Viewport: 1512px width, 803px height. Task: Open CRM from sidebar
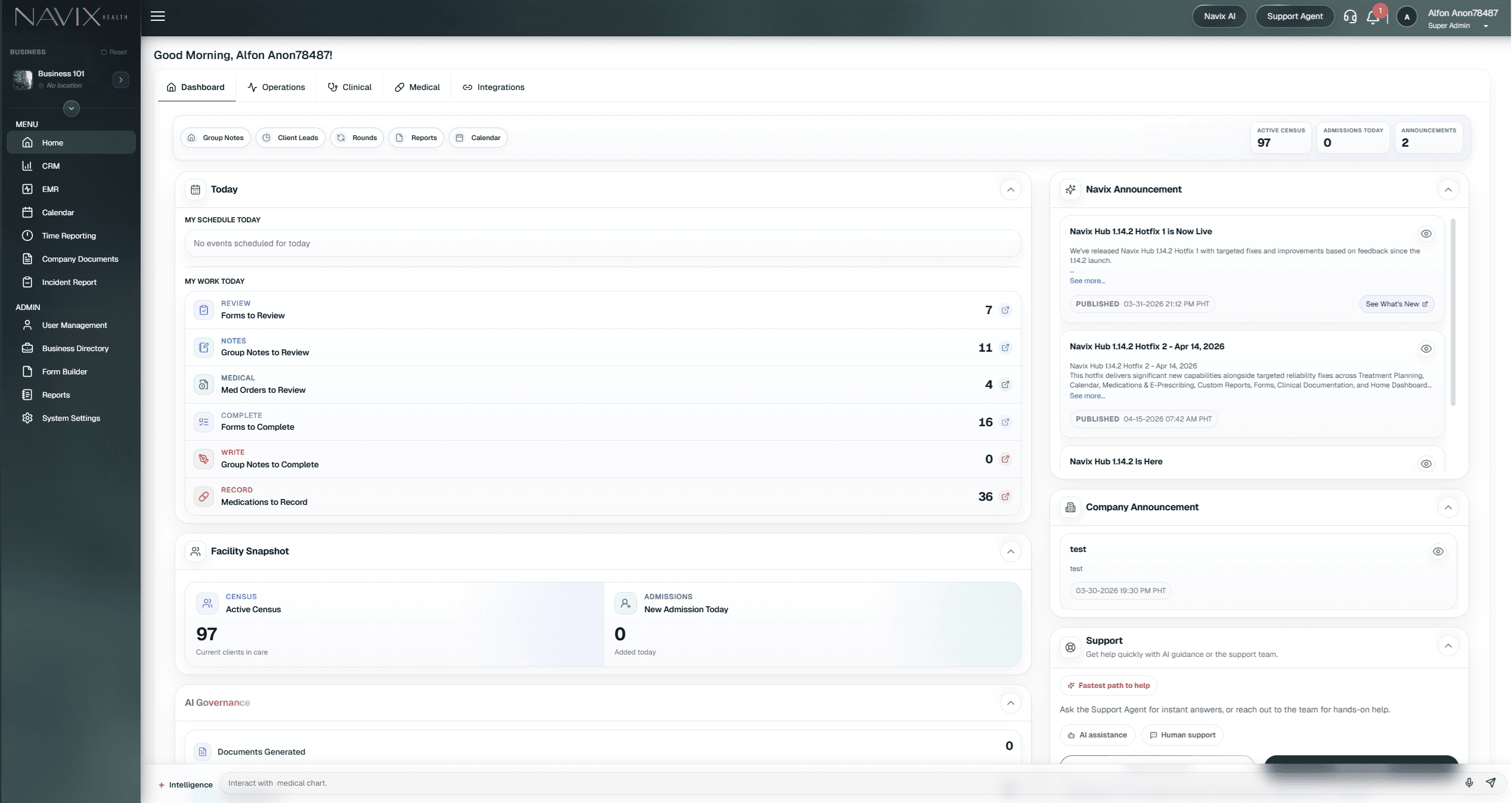tap(71, 166)
